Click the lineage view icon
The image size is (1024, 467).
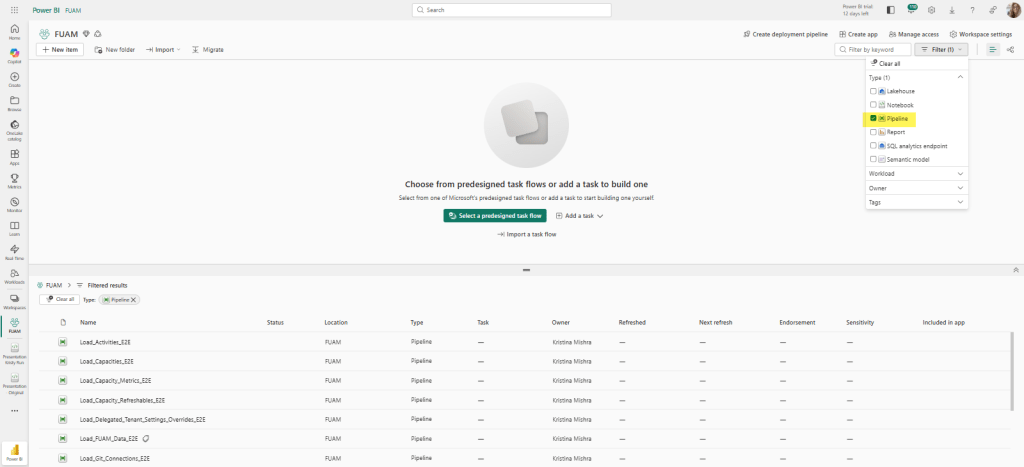(1010, 49)
